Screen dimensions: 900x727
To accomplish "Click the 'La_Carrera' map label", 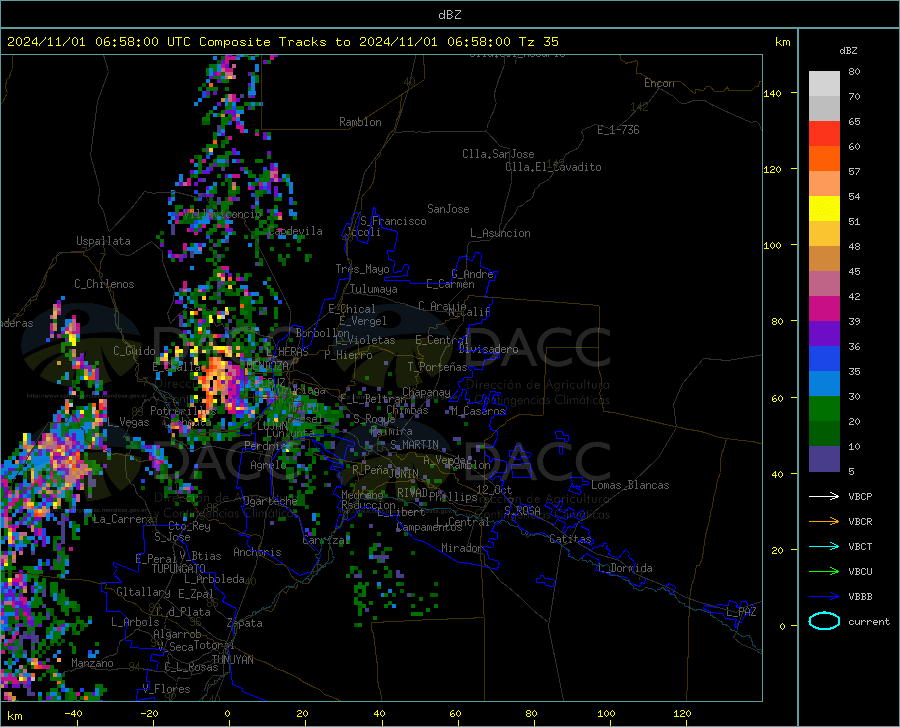I will point(123,519).
